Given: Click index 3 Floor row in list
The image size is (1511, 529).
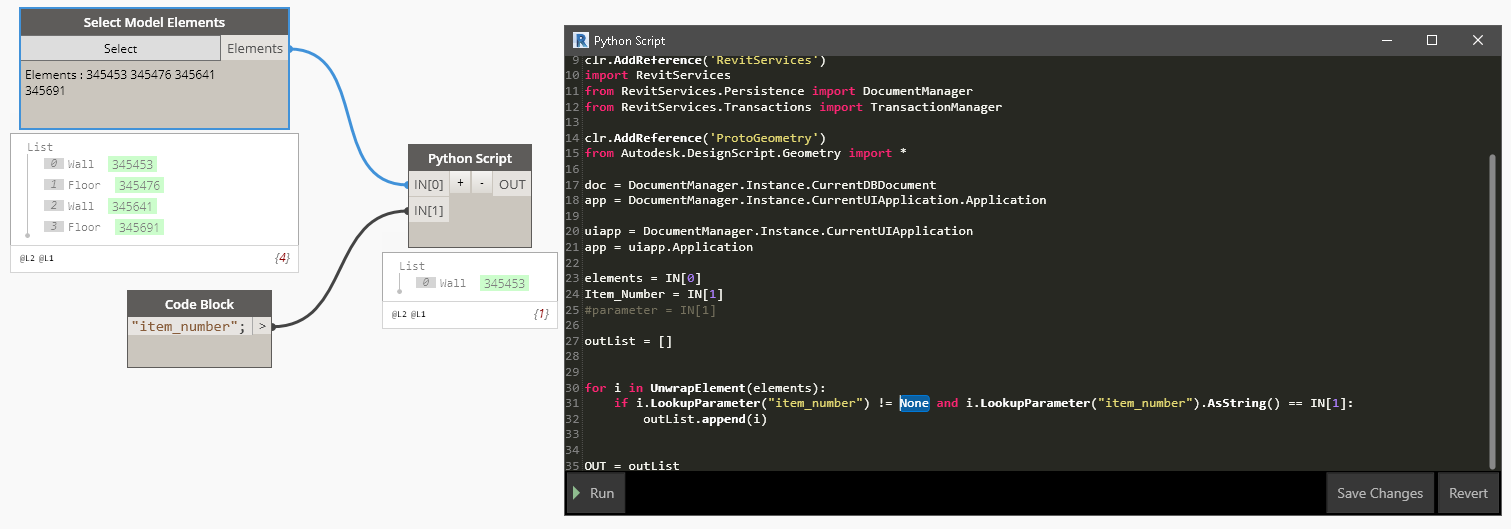Looking at the screenshot, I should click(103, 227).
